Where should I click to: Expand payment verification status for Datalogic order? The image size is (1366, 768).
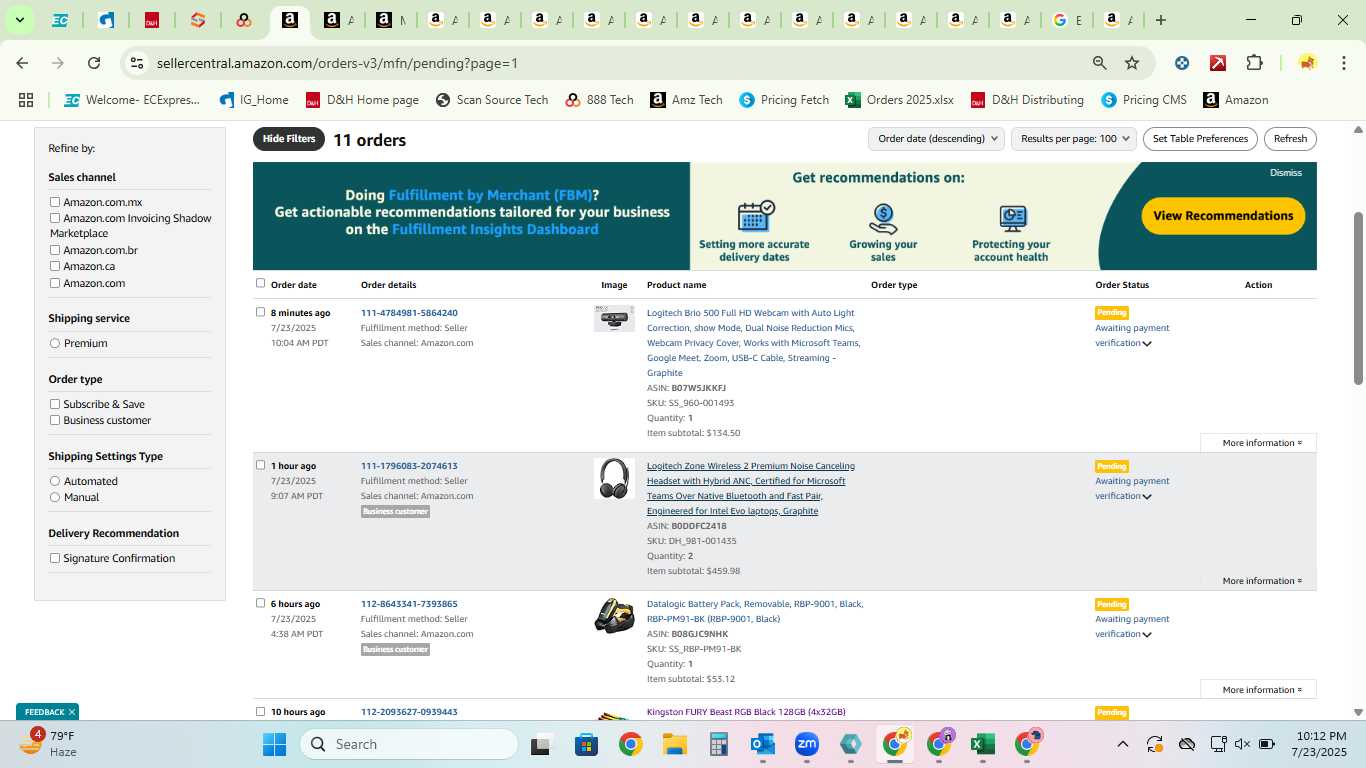pyautogui.click(x=1147, y=635)
